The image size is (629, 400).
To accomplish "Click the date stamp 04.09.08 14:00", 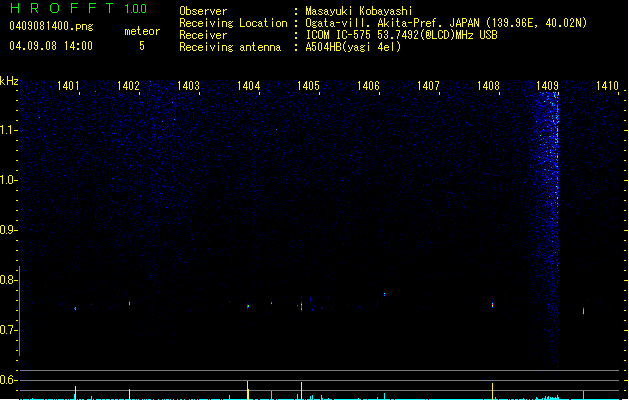I will point(51,46).
